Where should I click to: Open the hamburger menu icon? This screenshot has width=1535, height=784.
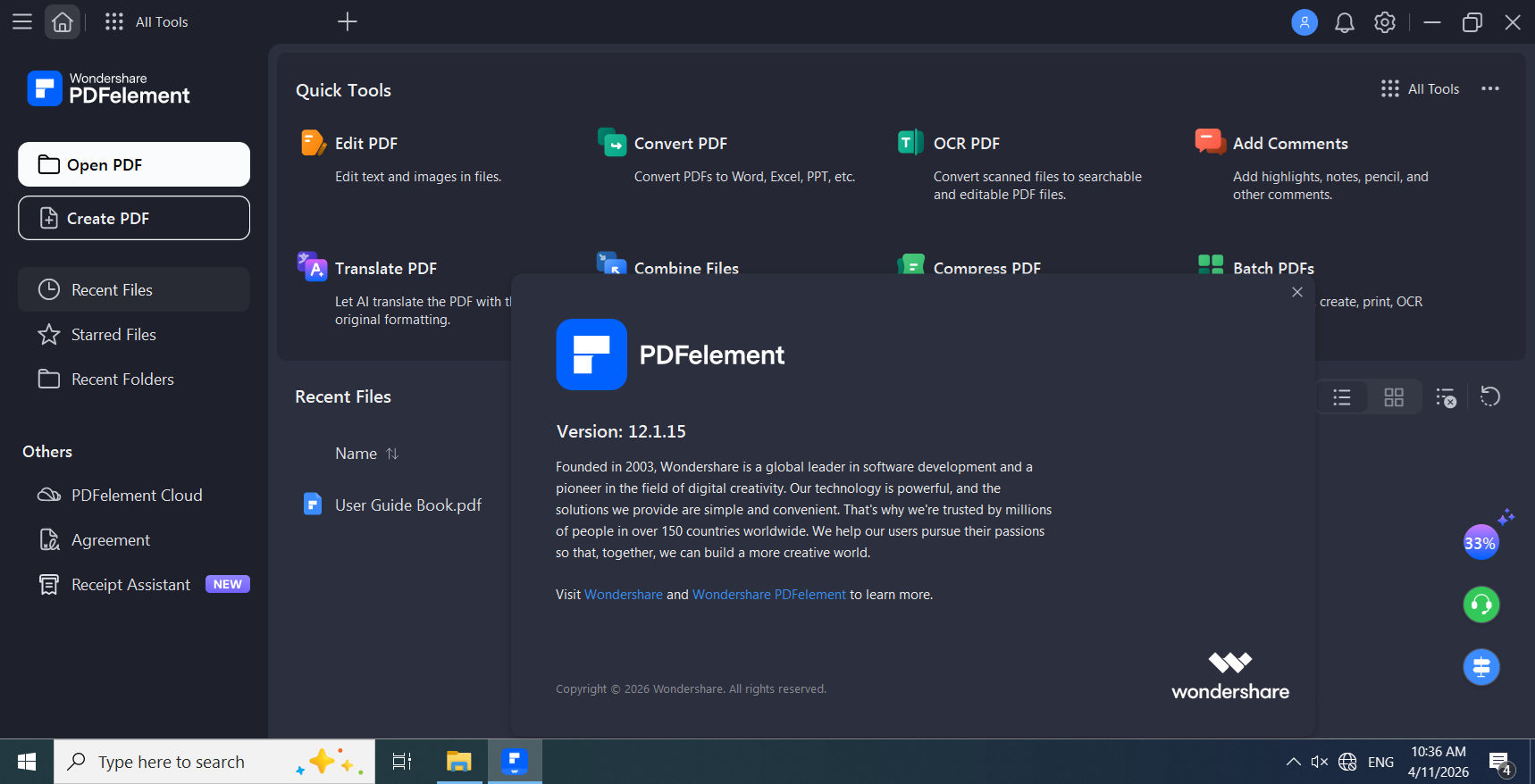22,21
